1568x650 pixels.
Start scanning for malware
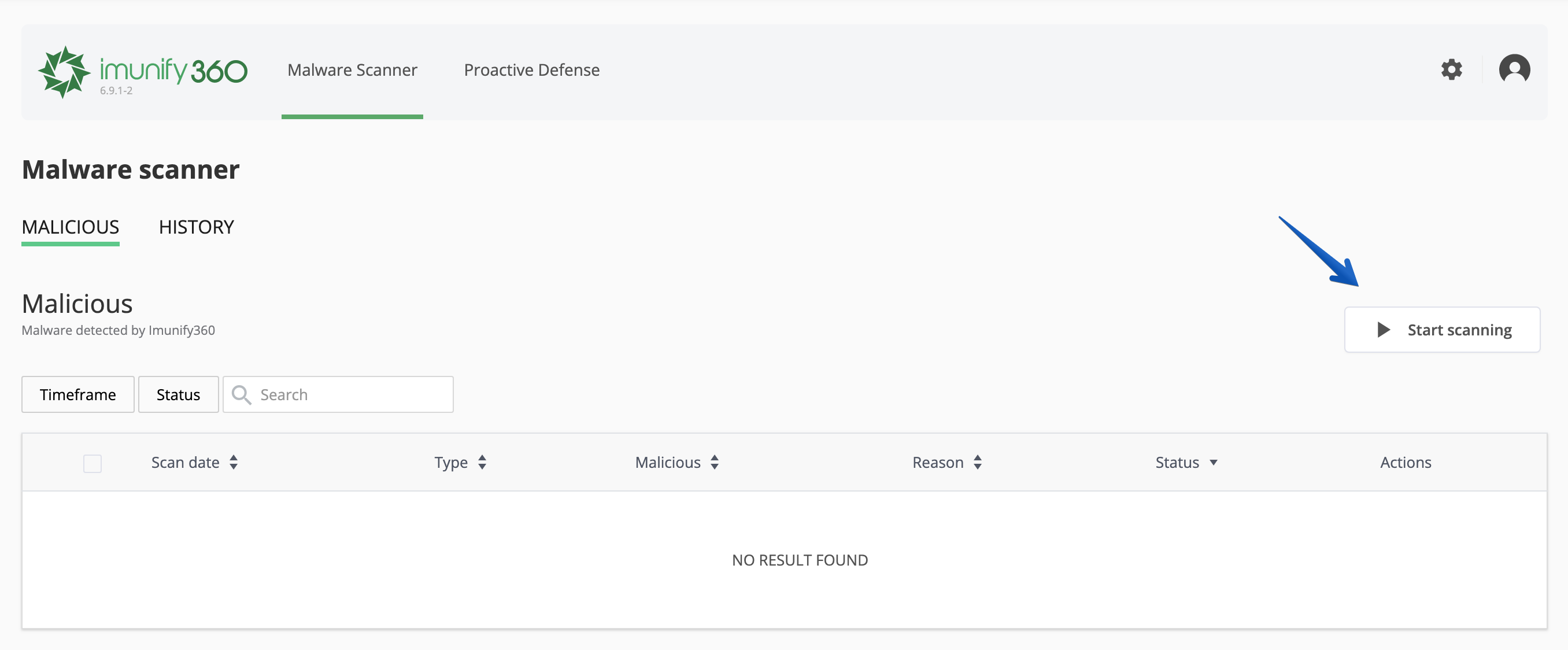point(1442,330)
